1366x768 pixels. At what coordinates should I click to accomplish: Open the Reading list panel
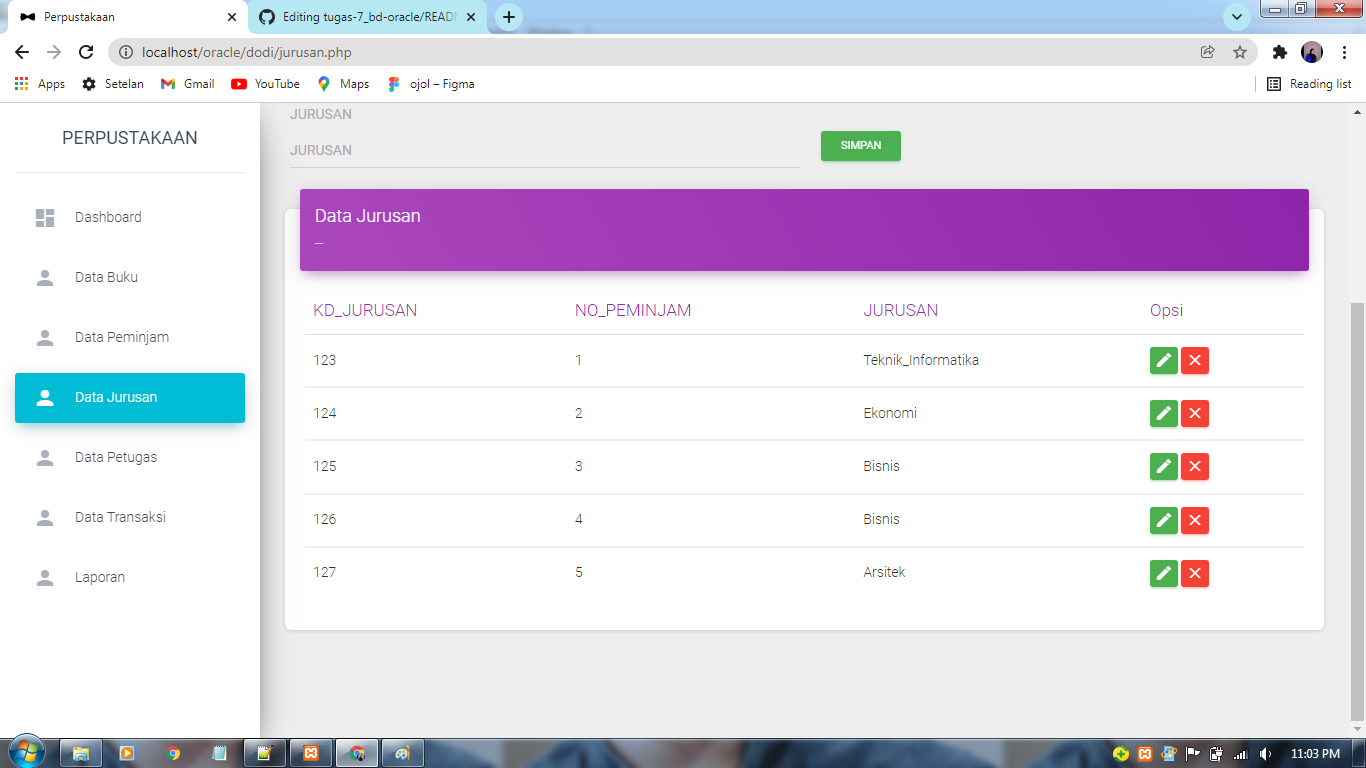coord(1308,84)
